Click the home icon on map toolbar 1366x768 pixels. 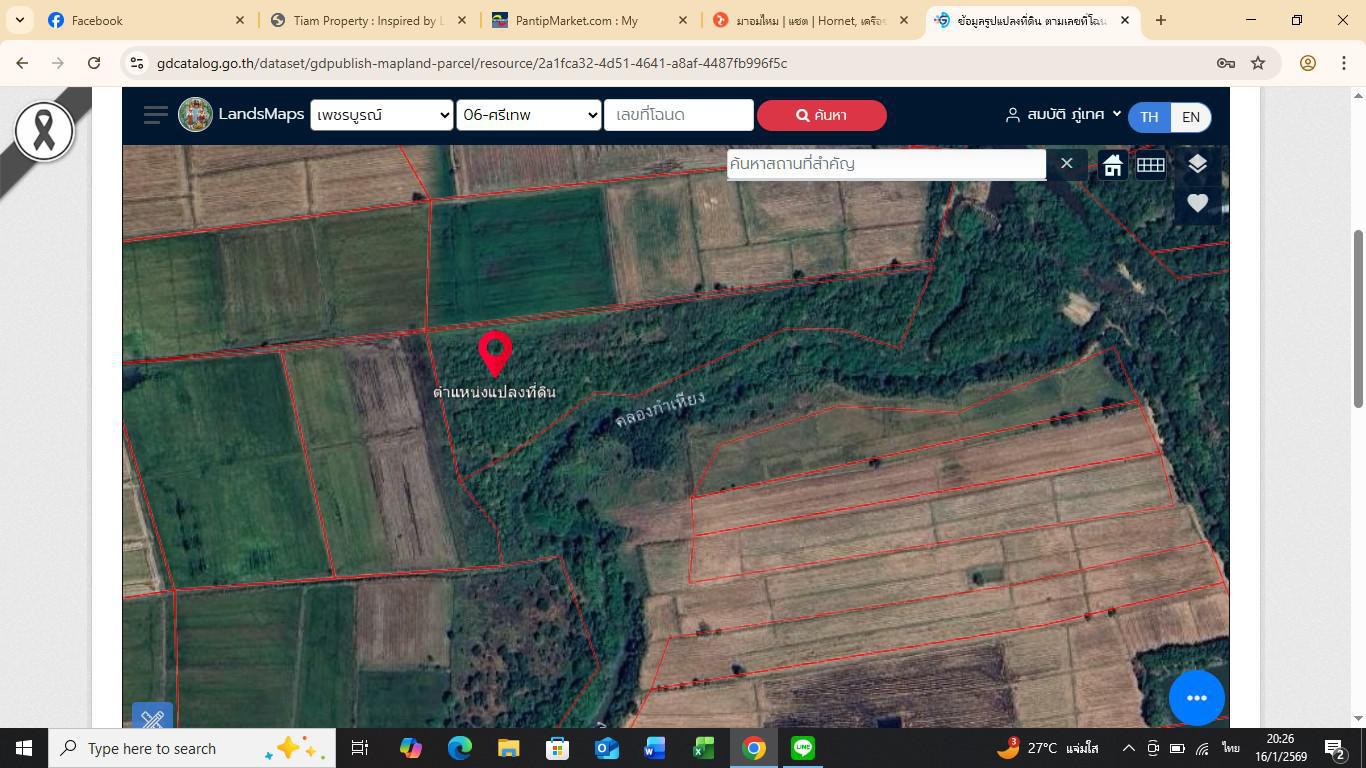tap(1112, 165)
